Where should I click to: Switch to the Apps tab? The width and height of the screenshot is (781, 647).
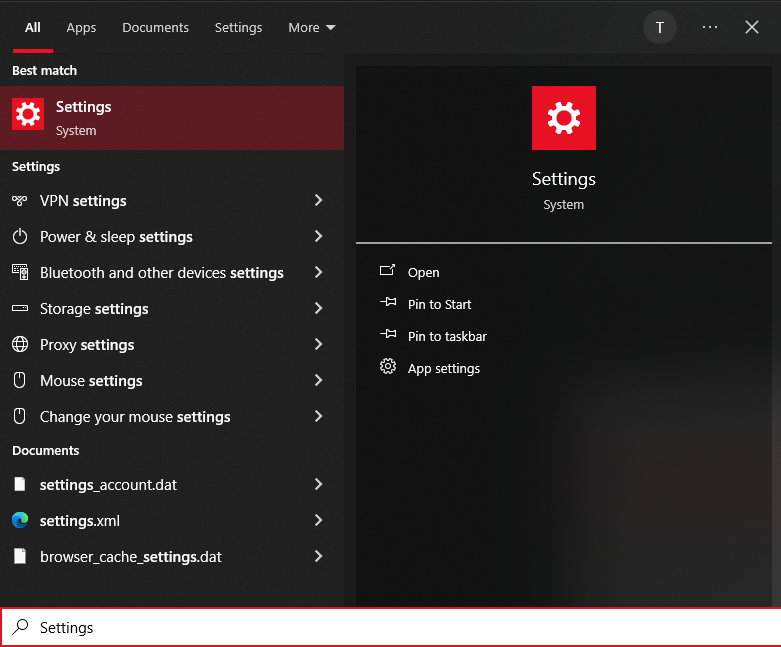click(81, 28)
